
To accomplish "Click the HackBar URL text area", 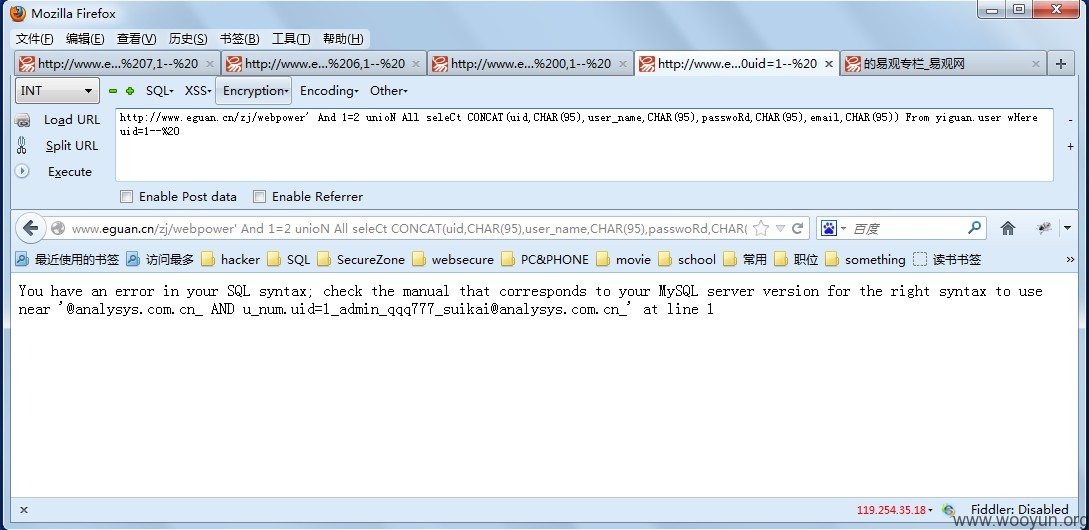I will point(584,145).
